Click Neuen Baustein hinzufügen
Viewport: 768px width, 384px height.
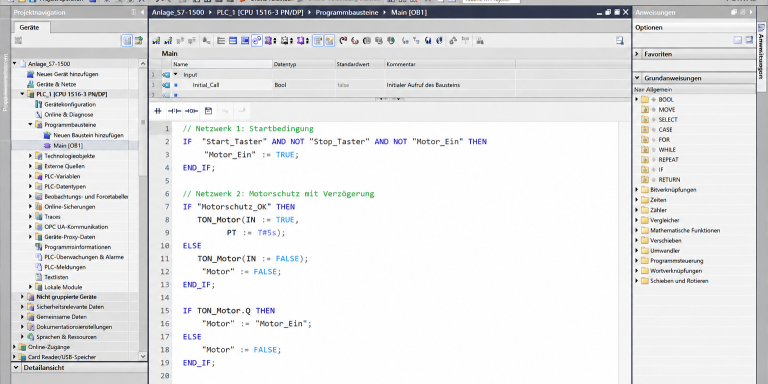click(89, 135)
